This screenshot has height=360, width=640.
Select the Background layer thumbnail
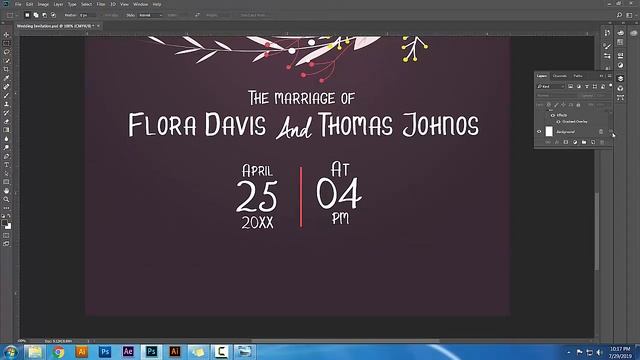[549, 131]
